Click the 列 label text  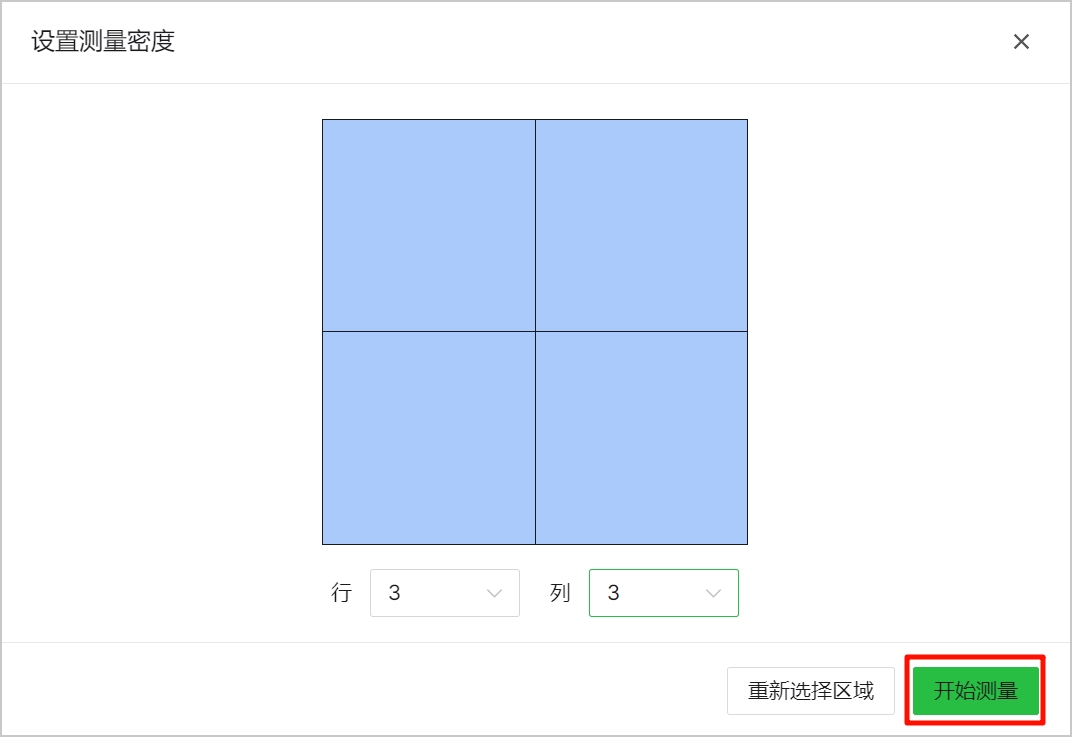560,593
